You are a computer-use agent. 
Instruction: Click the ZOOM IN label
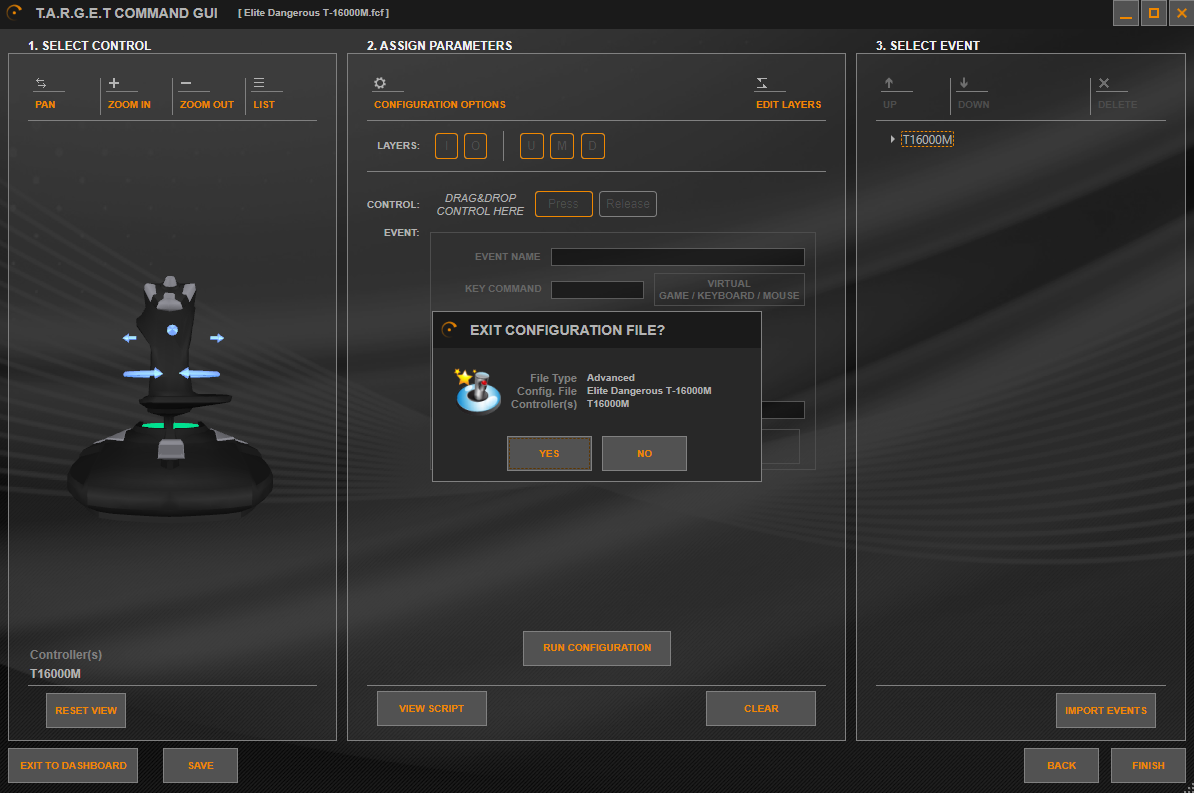pyautogui.click(x=129, y=104)
